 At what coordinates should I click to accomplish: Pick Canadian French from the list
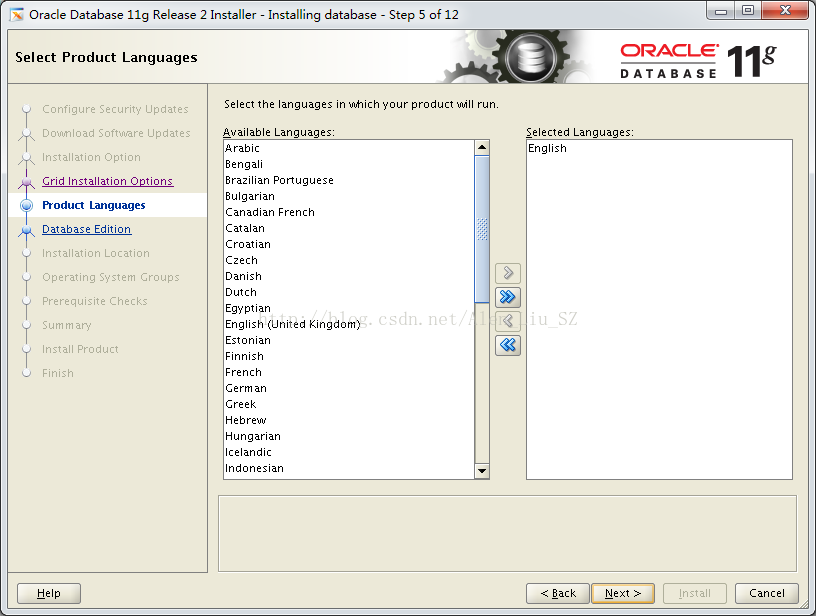tap(349, 212)
